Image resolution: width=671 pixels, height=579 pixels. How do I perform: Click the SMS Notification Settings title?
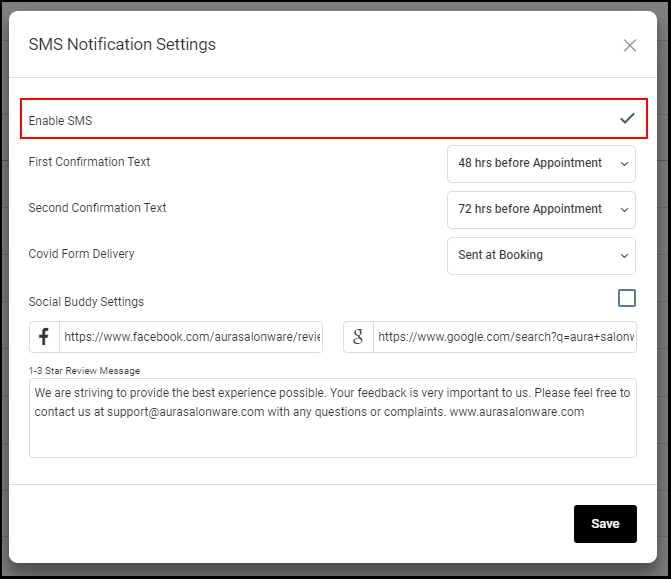tap(122, 45)
